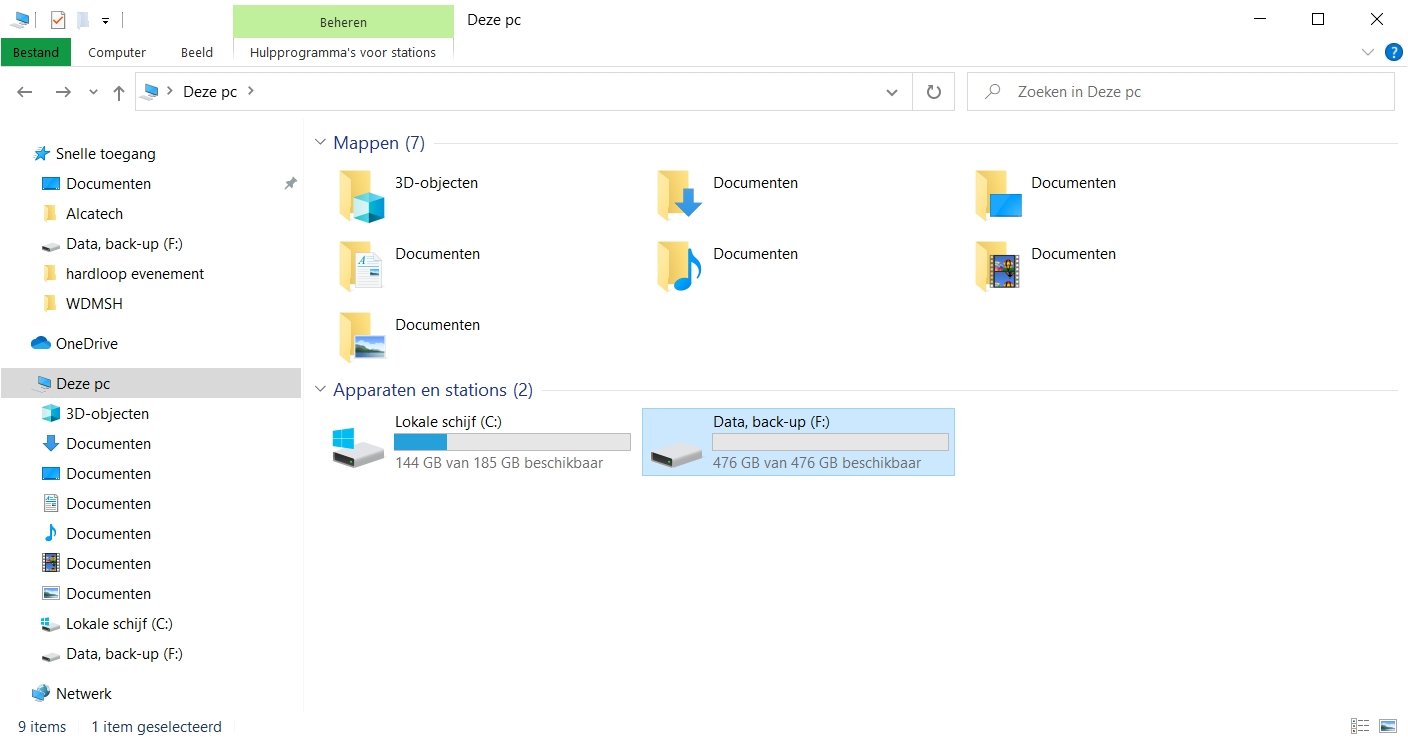Screen dimensions: 1408x742
Task: Click the Zoeken in Deze pc search field
Action: (x=1180, y=91)
